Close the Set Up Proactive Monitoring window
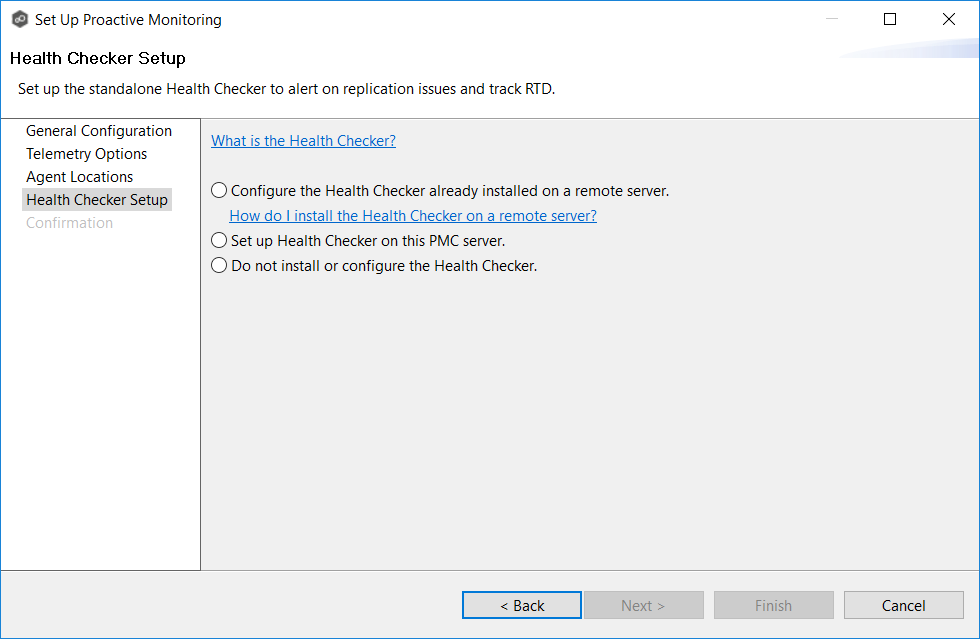Viewport: 980px width, 639px height. [x=949, y=19]
